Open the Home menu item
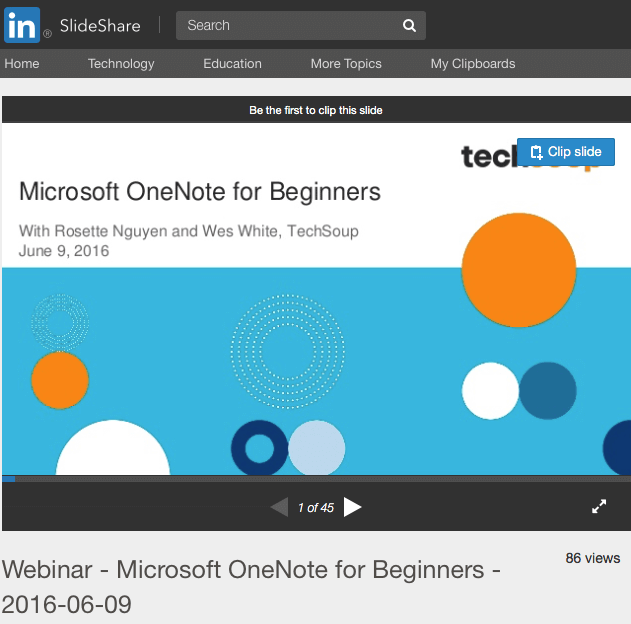This screenshot has height=624, width=631. [22, 64]
